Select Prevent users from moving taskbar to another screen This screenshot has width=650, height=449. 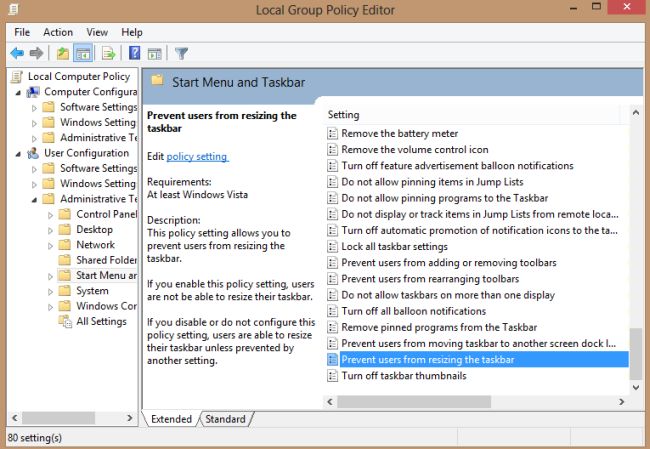click(478, 344)
